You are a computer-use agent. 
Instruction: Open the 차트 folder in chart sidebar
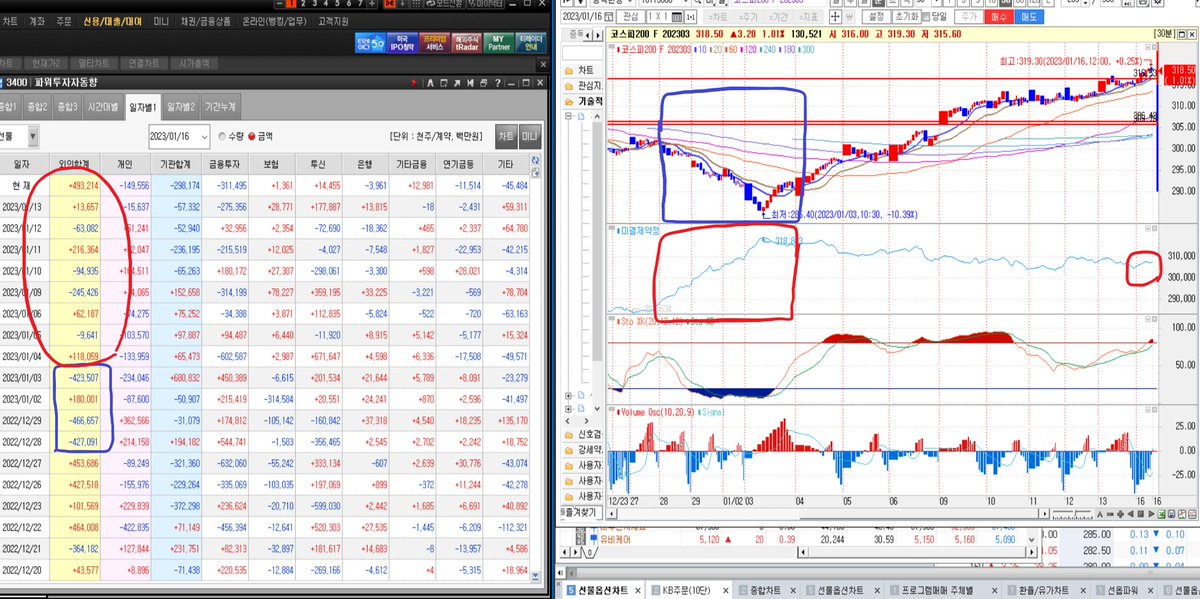tap(581, 71)
